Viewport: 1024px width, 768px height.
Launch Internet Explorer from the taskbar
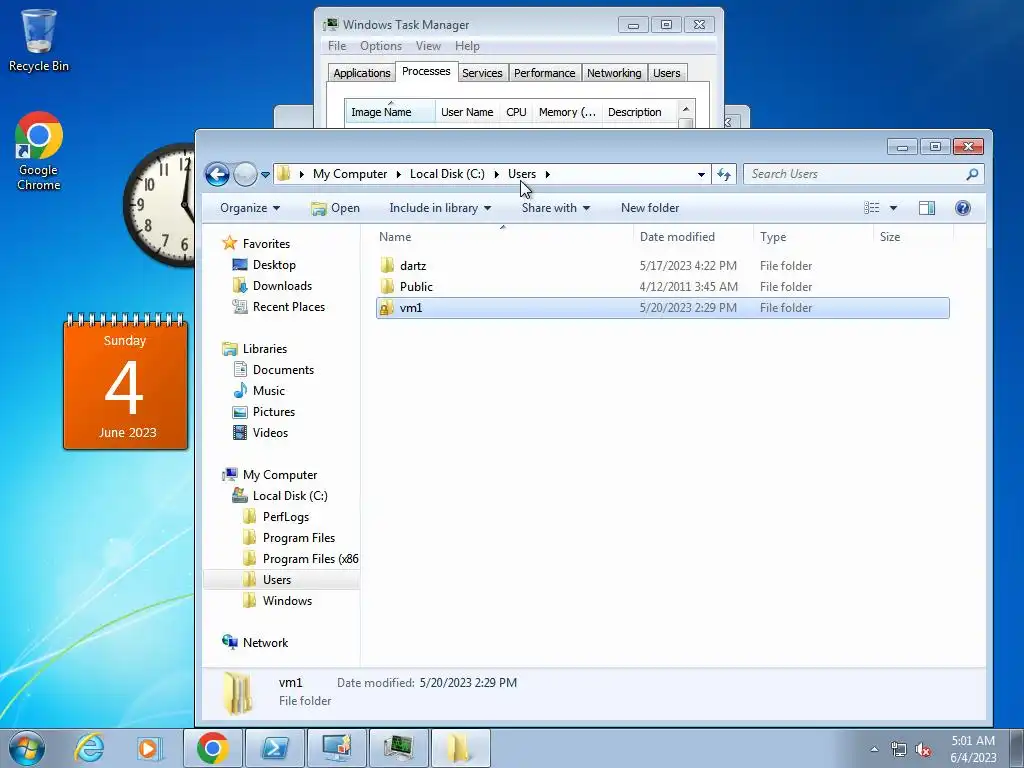click(x=89, y=748)
